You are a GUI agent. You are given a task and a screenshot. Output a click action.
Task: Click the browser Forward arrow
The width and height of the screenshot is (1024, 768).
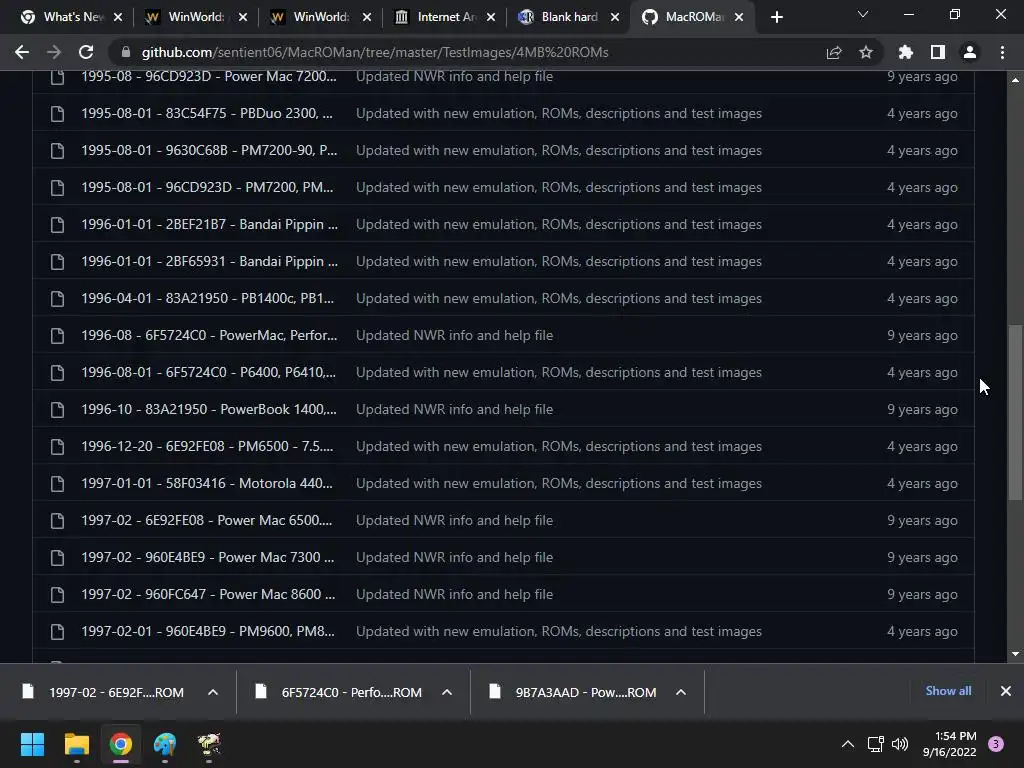point(54,52)
